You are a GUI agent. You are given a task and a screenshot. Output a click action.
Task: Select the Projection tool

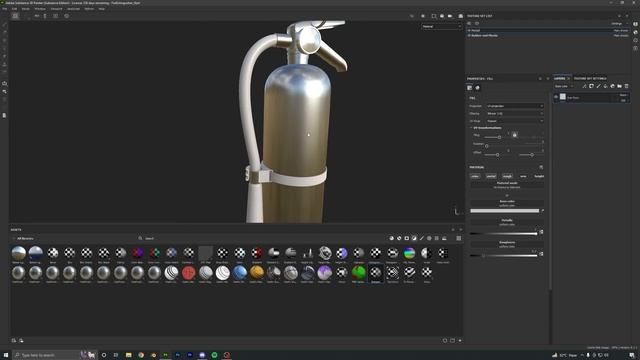pyautogui.click(x=4, y=40)
